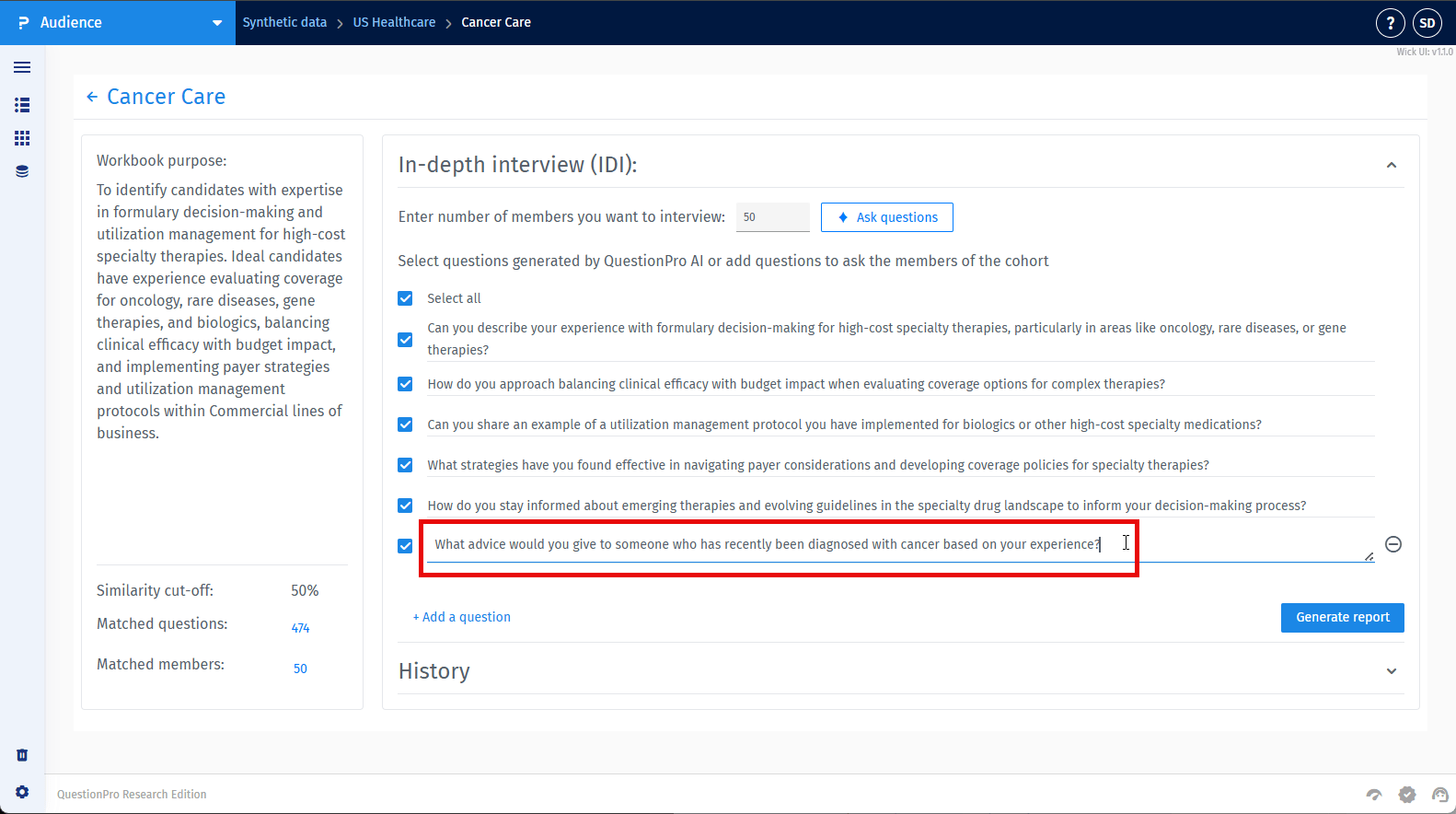
Task: Click the '50%' similarity value
Action: (305, 590)
